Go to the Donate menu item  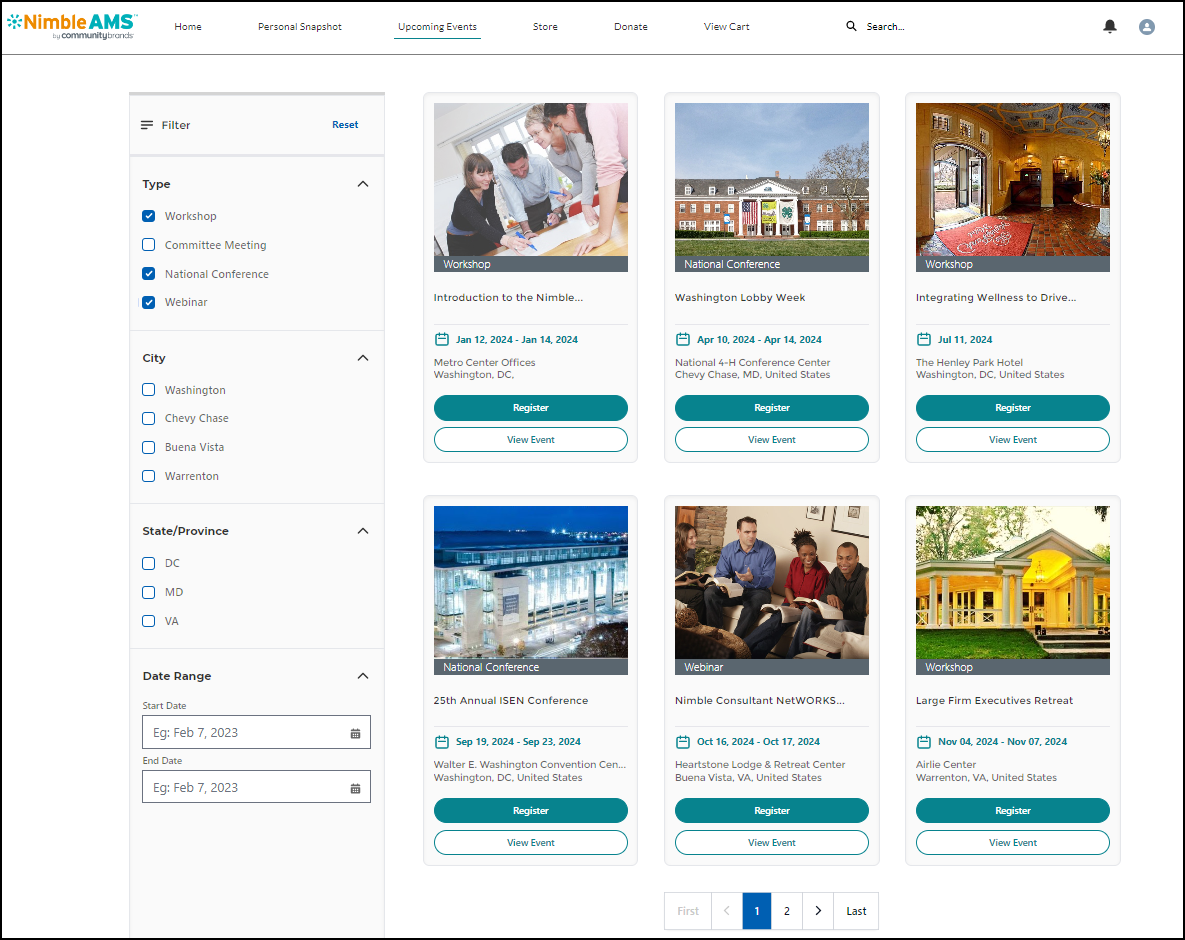[630, 27]
